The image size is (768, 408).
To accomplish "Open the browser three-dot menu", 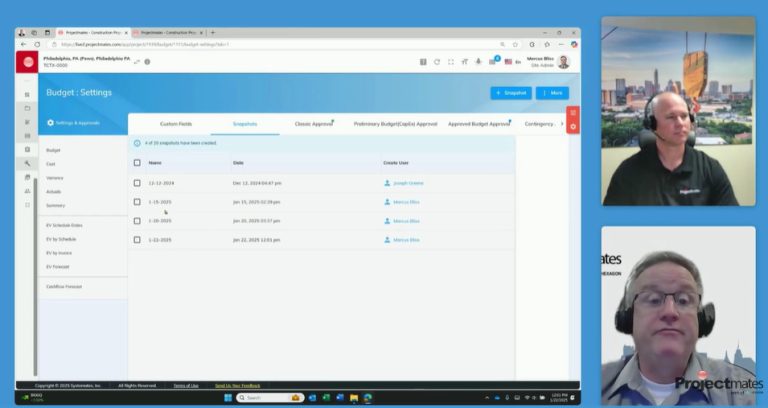I will [x=561, y=44].
